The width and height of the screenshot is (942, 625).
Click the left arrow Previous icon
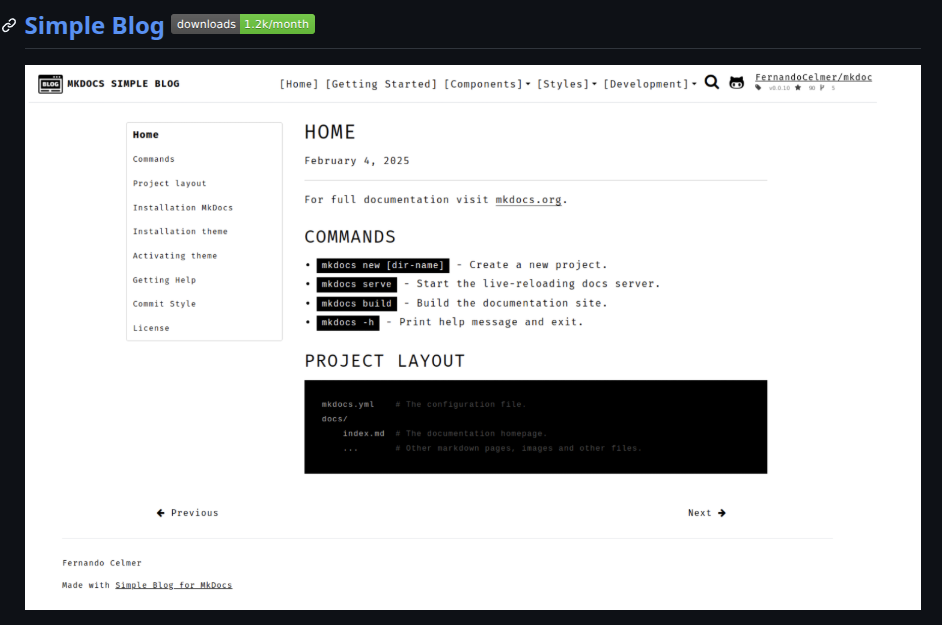(x=161, y=513)
